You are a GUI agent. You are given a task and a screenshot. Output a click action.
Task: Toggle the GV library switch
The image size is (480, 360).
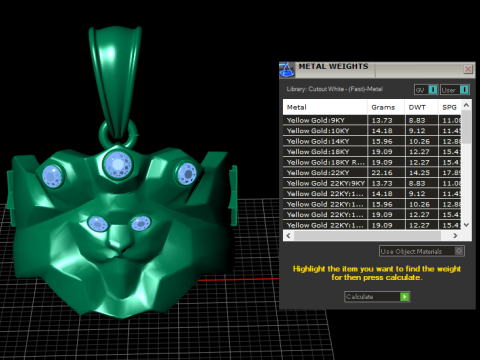426,90
